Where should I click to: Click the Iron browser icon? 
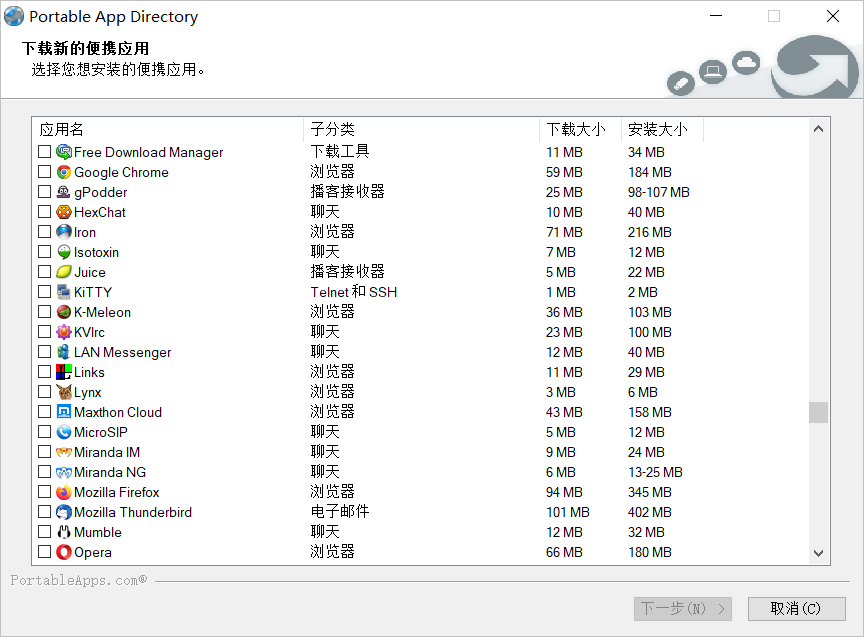tap(64, 232)
